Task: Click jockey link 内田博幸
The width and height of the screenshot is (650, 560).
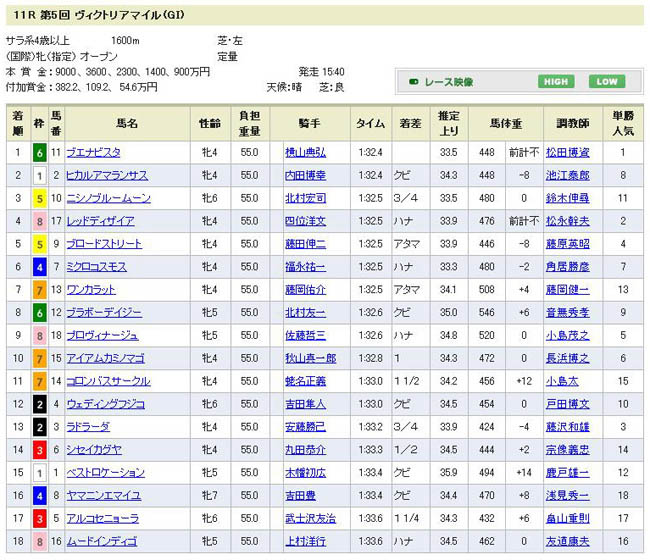Action: coord(305,175)
